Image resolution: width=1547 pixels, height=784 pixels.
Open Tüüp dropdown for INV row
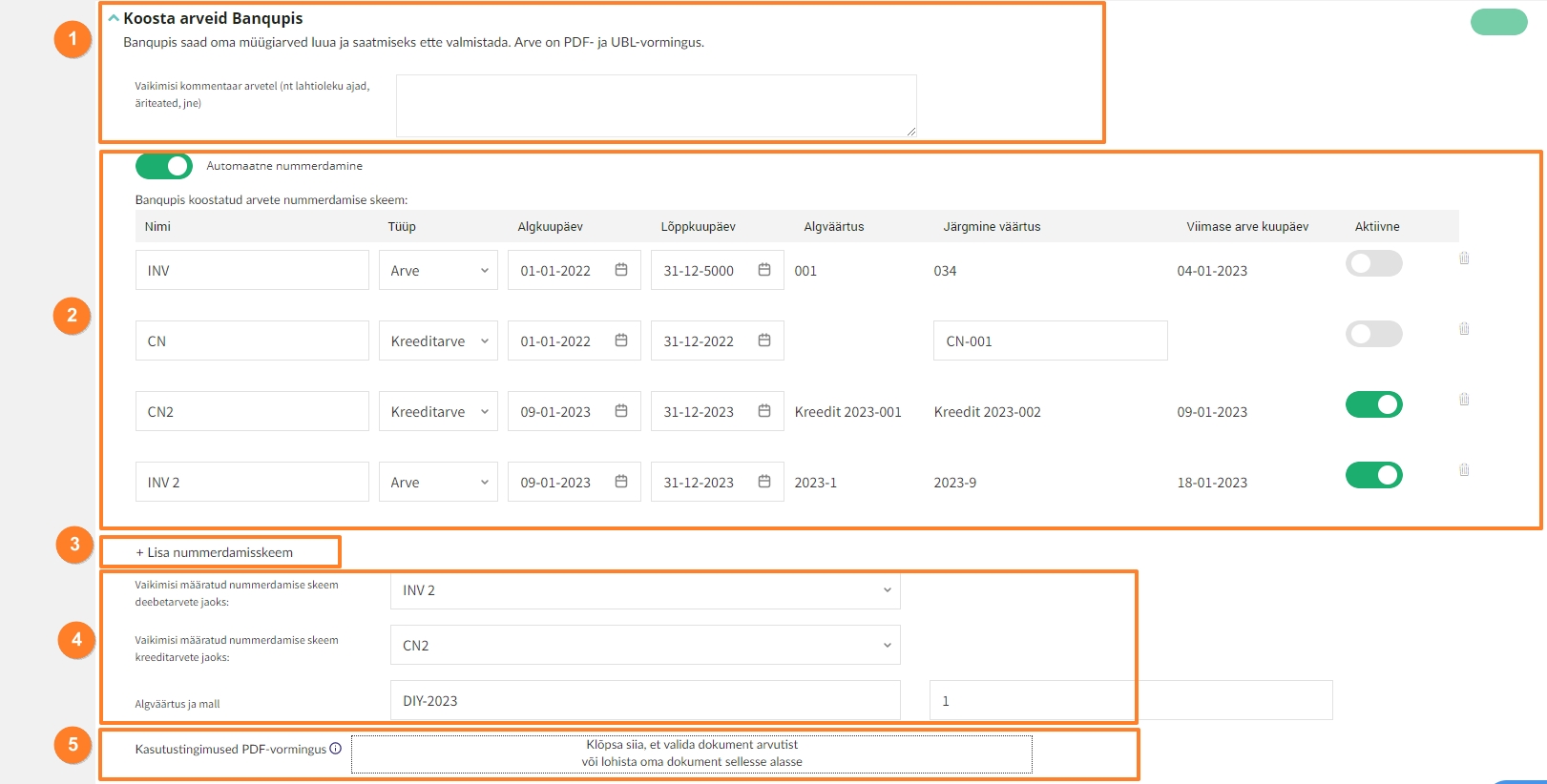pyautogui.click(x=438, y=270)
